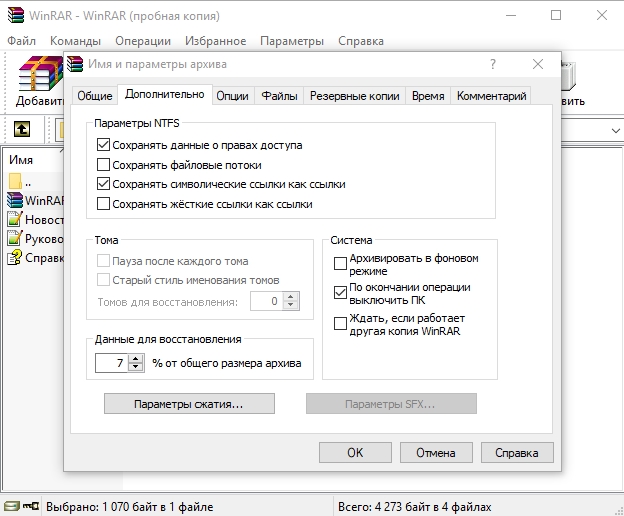
Task: Open the Файл menu
Action: point(21,41)
